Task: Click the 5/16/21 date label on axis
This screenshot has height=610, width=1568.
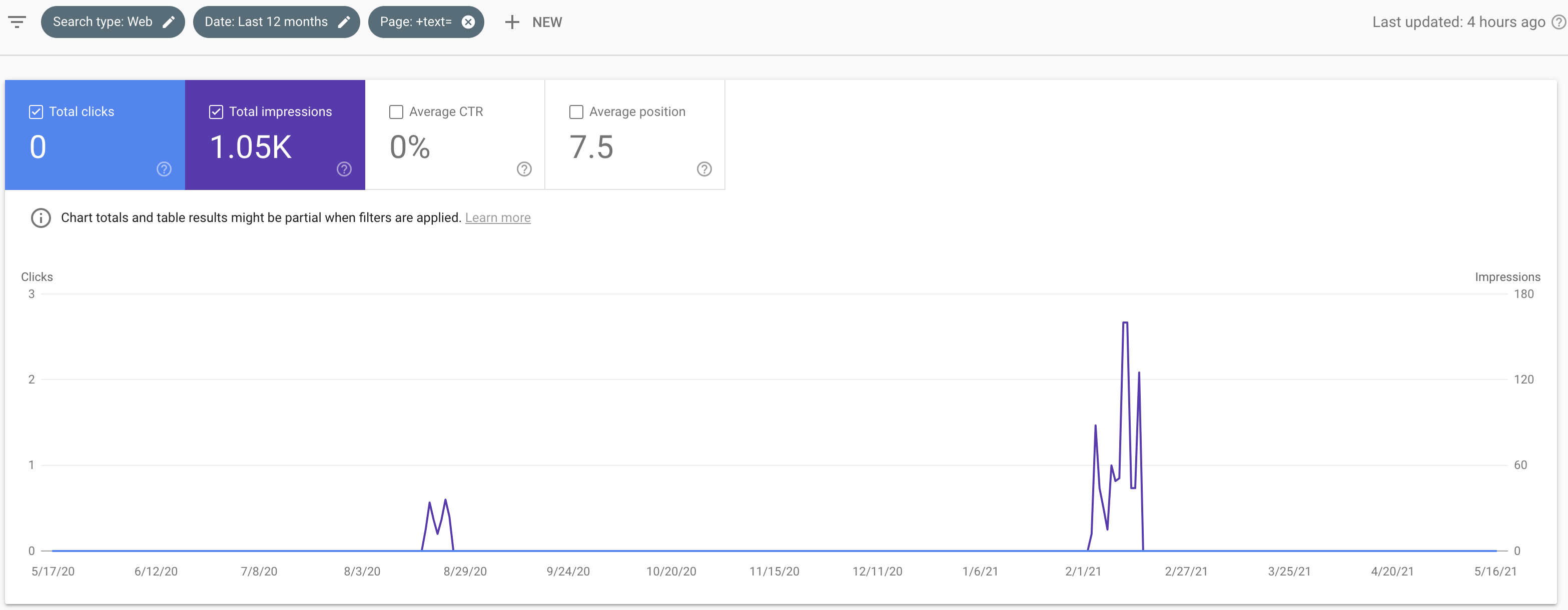Action: click(1495, 571)
